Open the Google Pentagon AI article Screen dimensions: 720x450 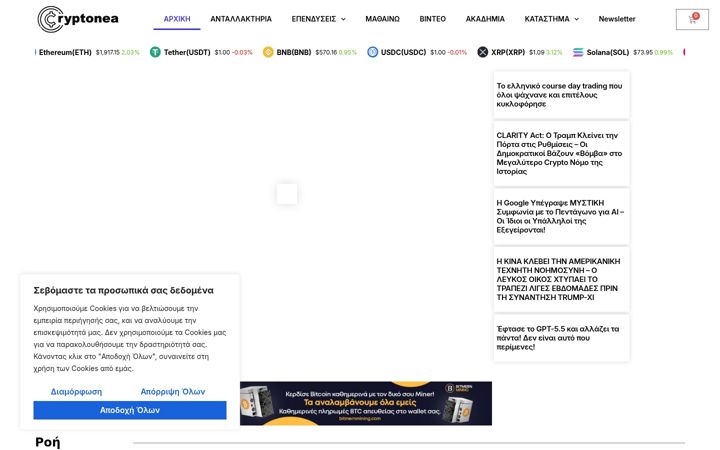(x=561, y=216)
